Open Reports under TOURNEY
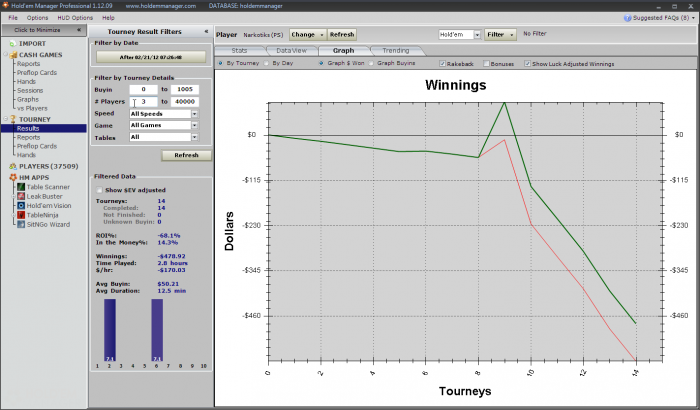 pyautogui.click(x=28, y=137)
